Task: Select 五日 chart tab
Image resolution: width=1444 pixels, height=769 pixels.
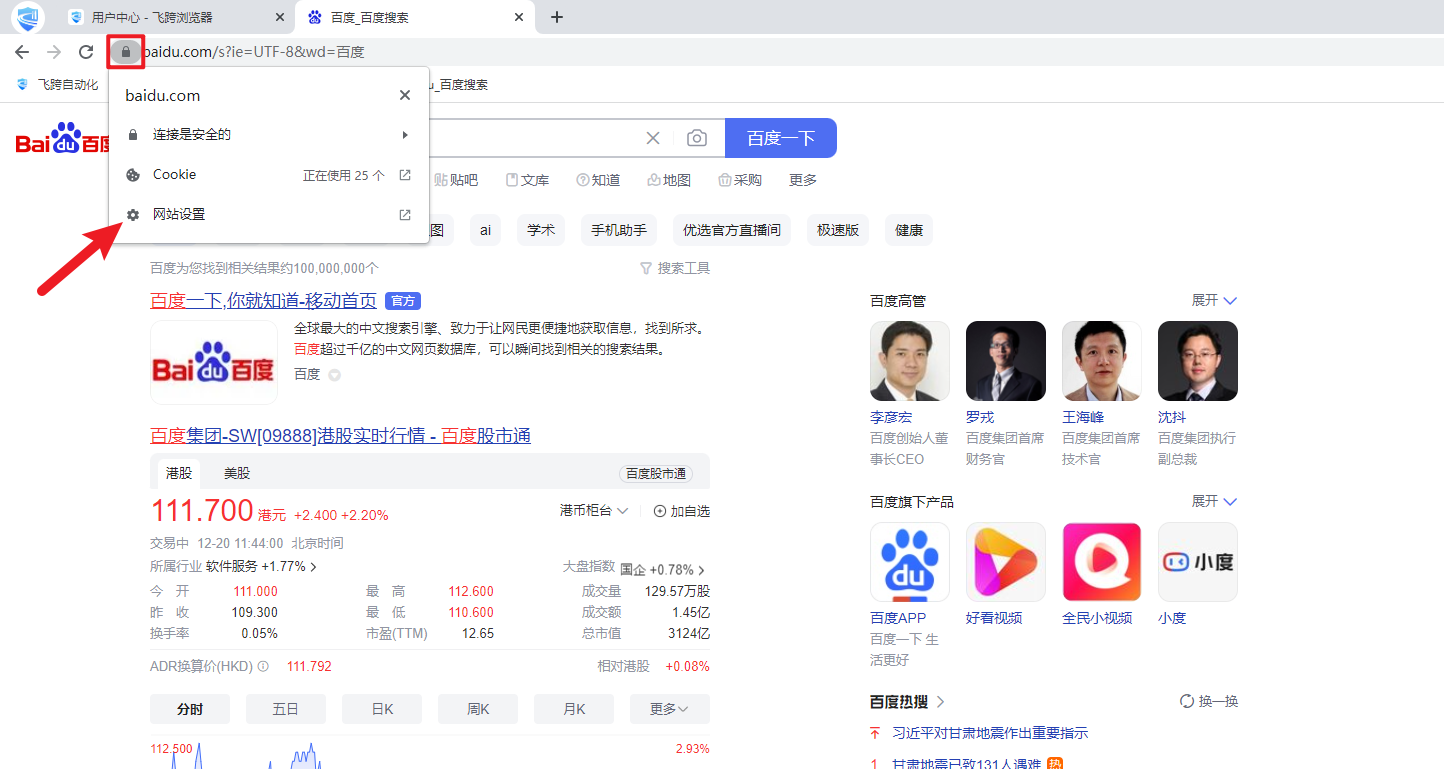Action: [286, 709]
